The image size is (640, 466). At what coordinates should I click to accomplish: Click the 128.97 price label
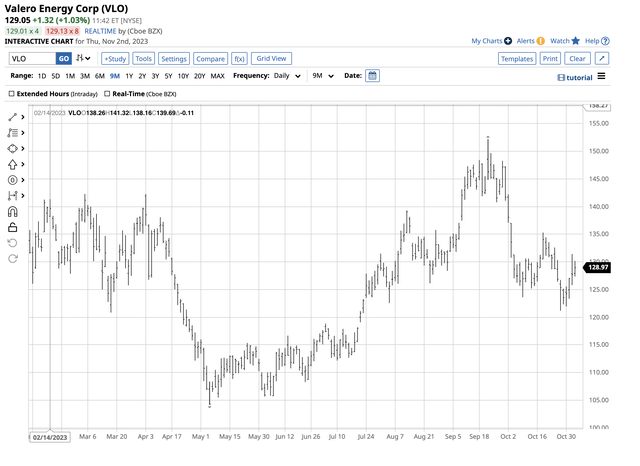598,267
